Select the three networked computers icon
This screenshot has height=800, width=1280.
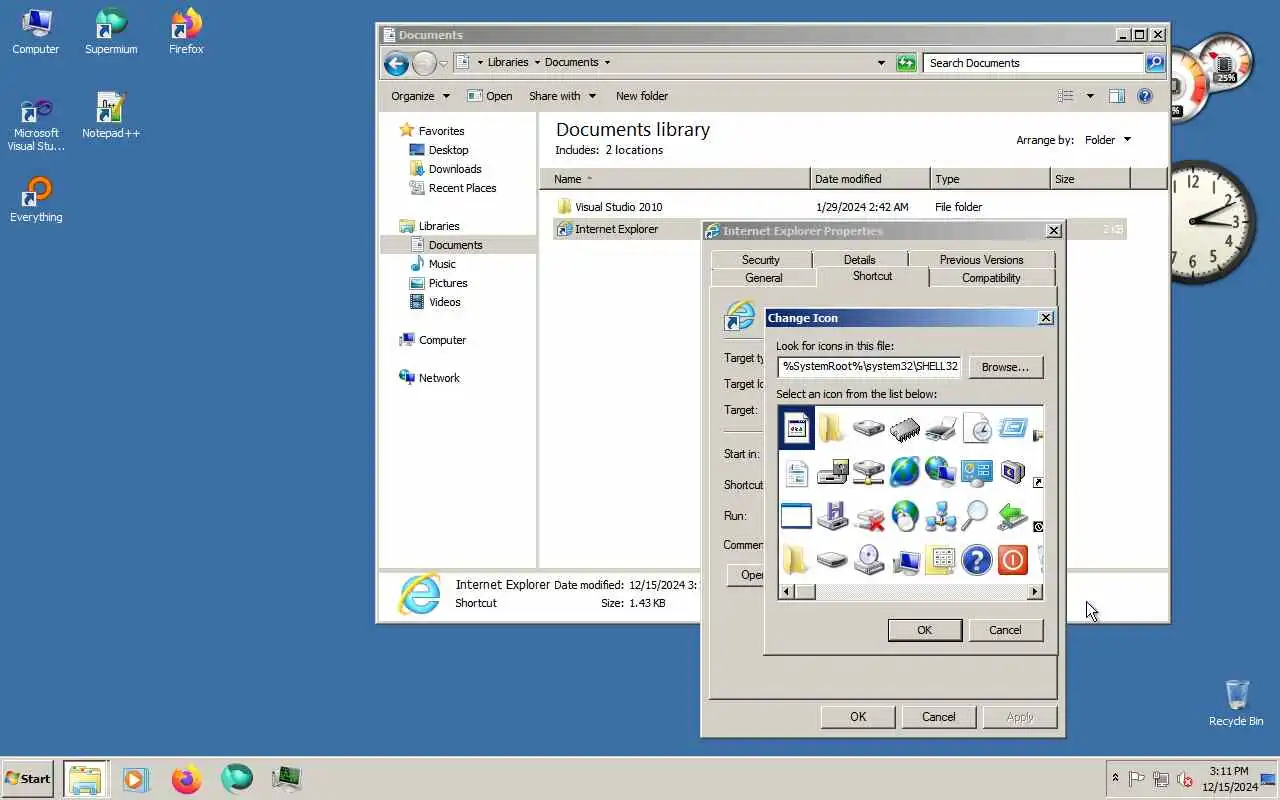940,516
